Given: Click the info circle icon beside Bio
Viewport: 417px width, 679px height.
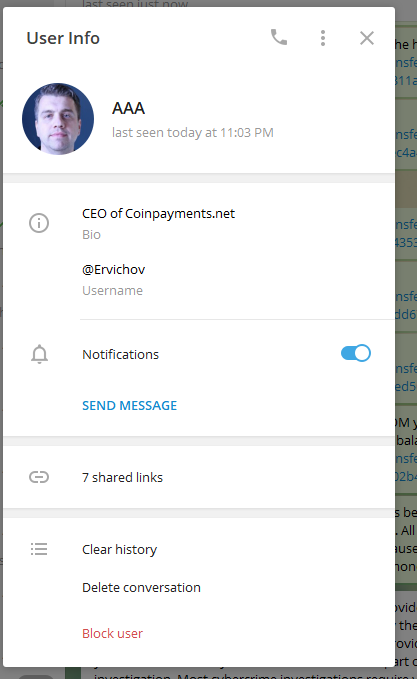Looking at the screenshot, I should click(x=39, y=223).
